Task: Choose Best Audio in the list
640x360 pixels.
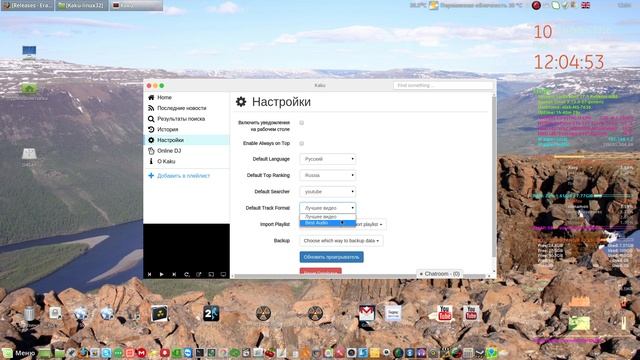Action: (x=328, y=223)
